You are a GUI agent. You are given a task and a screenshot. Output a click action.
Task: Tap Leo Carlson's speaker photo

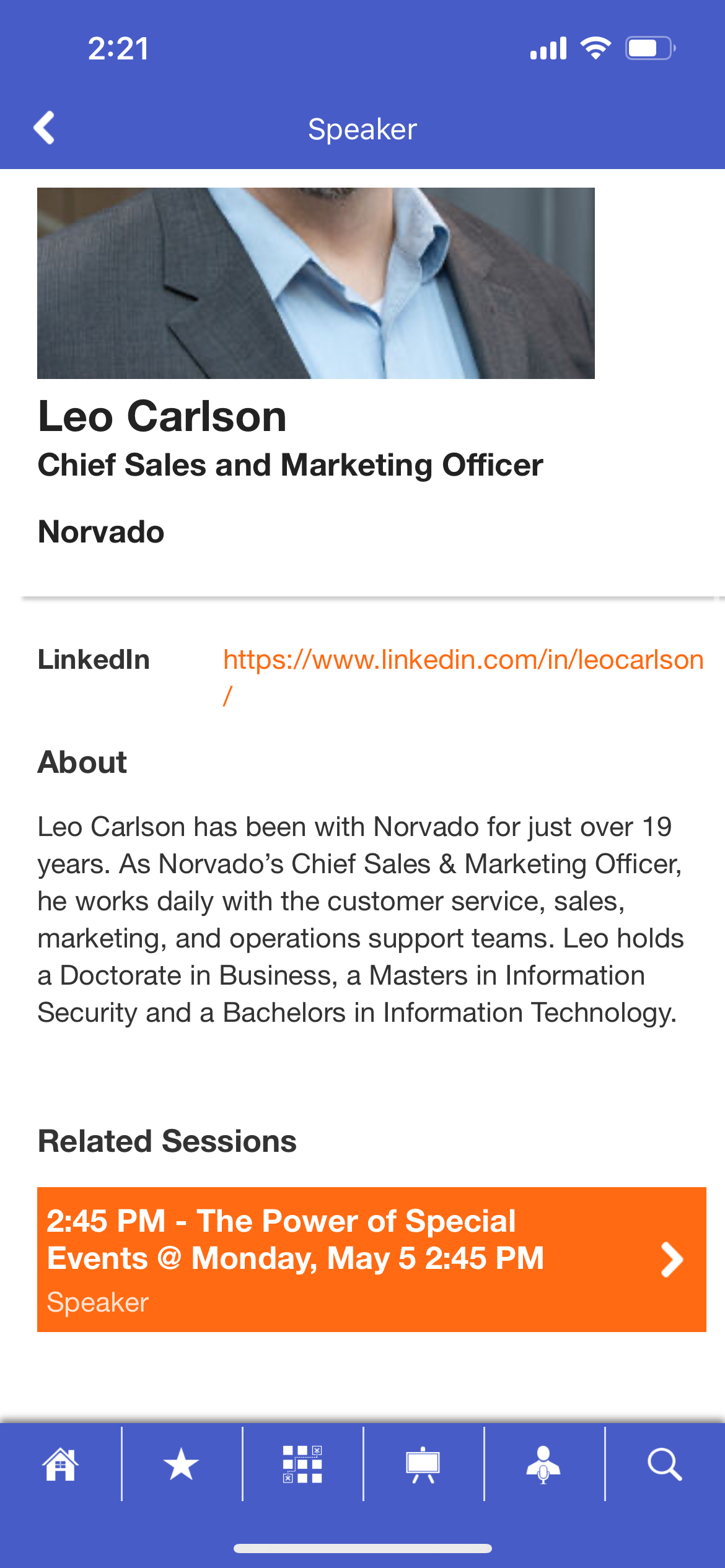click(x=316, y=283)
